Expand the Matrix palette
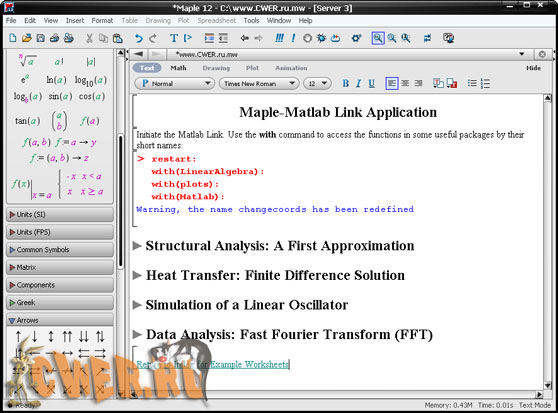558x413 pixels. click(x=60, y=267)
